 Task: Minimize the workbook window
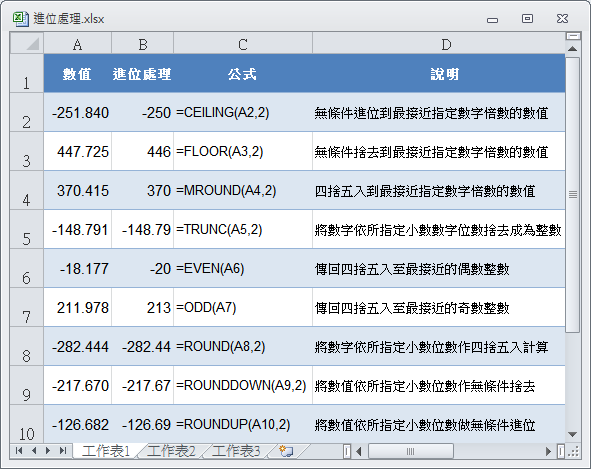(492, 19)
